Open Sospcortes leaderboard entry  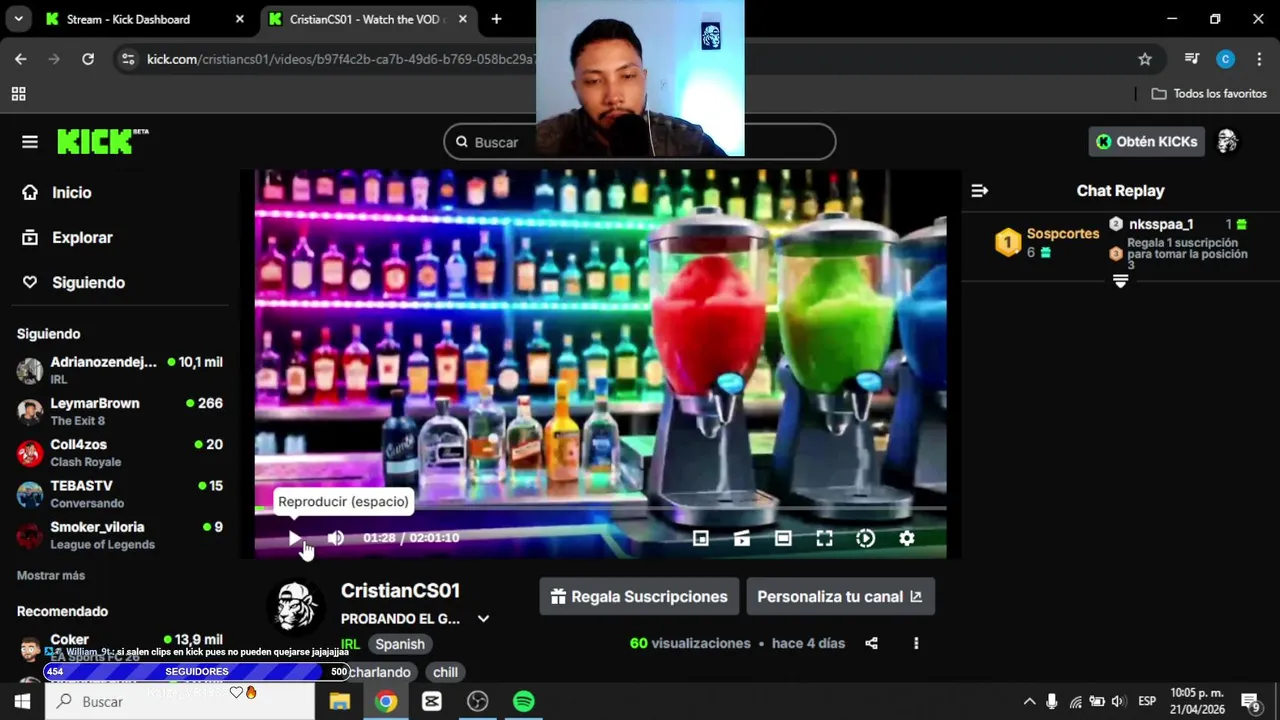[1047, 242]
